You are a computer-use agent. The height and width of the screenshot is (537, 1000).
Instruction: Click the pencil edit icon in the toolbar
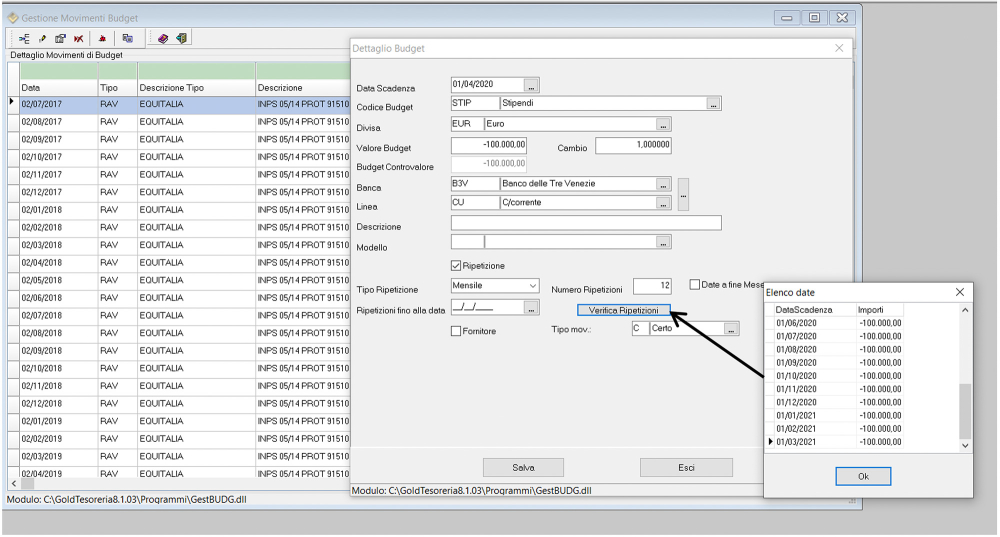[x=42, y=38]
